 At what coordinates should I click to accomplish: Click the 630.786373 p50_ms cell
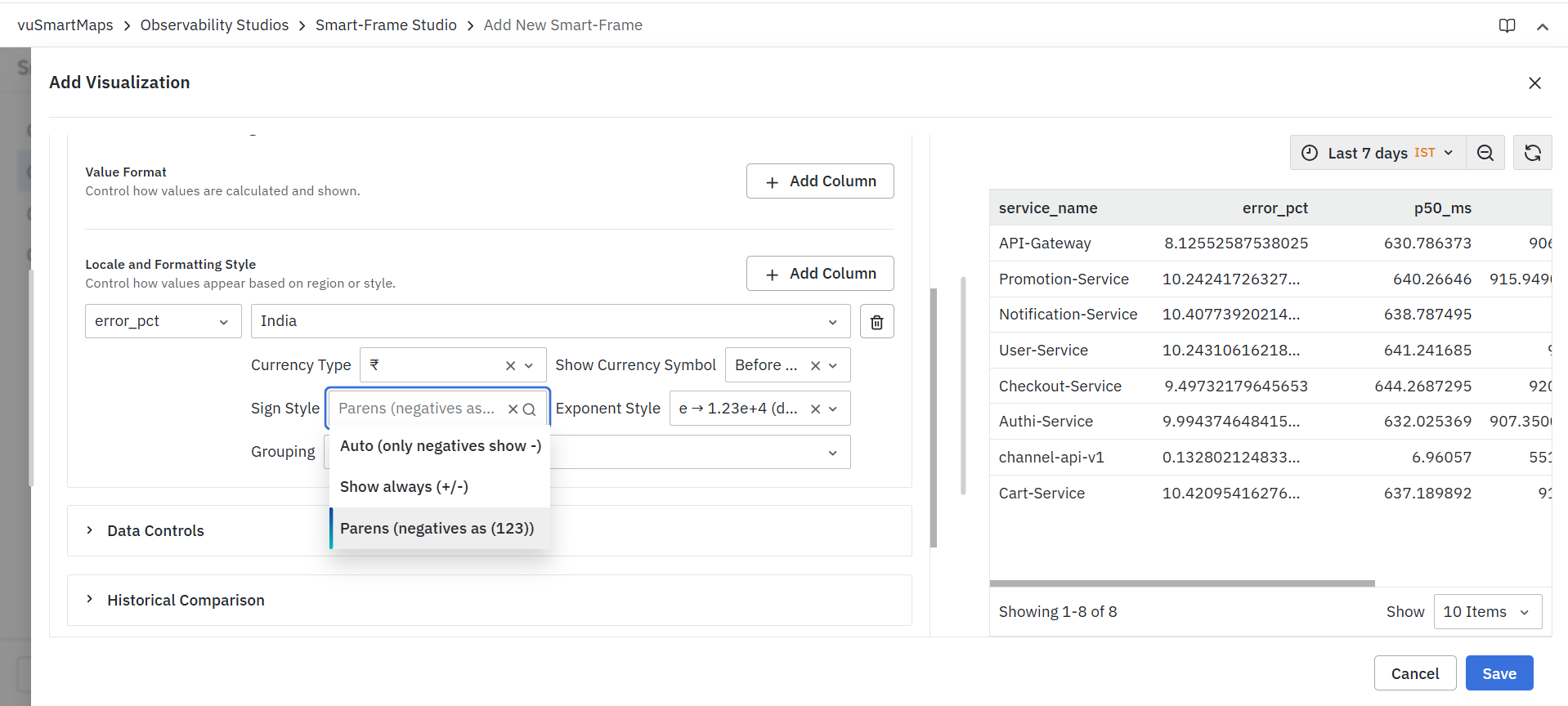pos(1427,244)
